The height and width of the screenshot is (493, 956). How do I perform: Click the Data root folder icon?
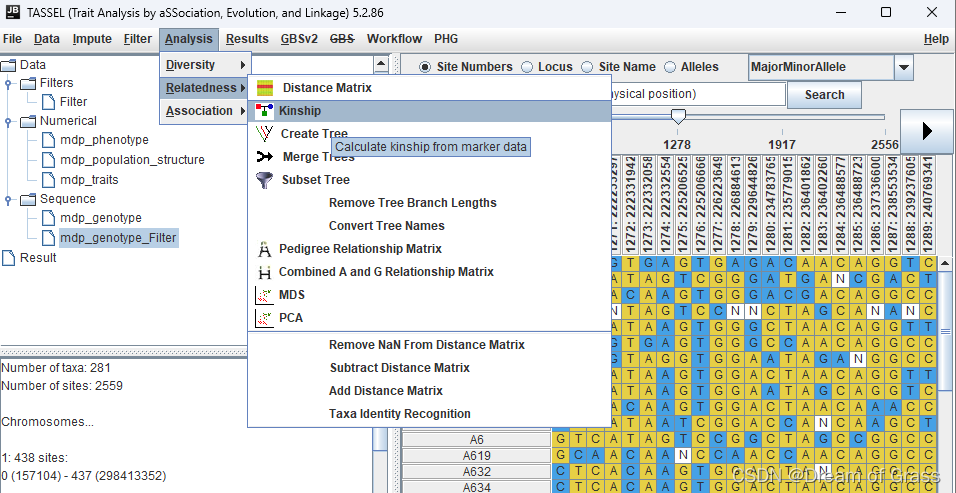(x=9, y=65)
